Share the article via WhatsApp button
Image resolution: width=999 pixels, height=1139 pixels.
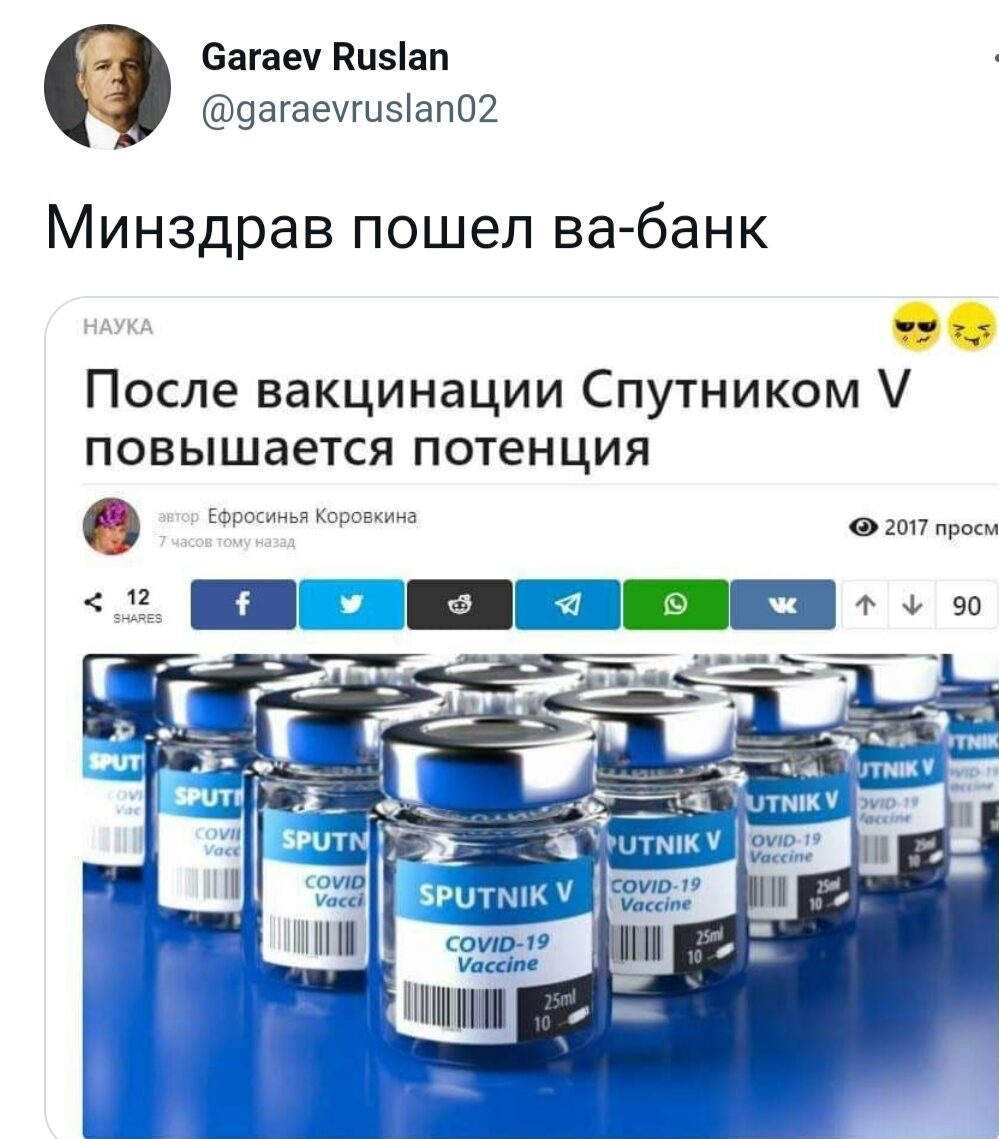pyautogui.click(x=676, y=604)
